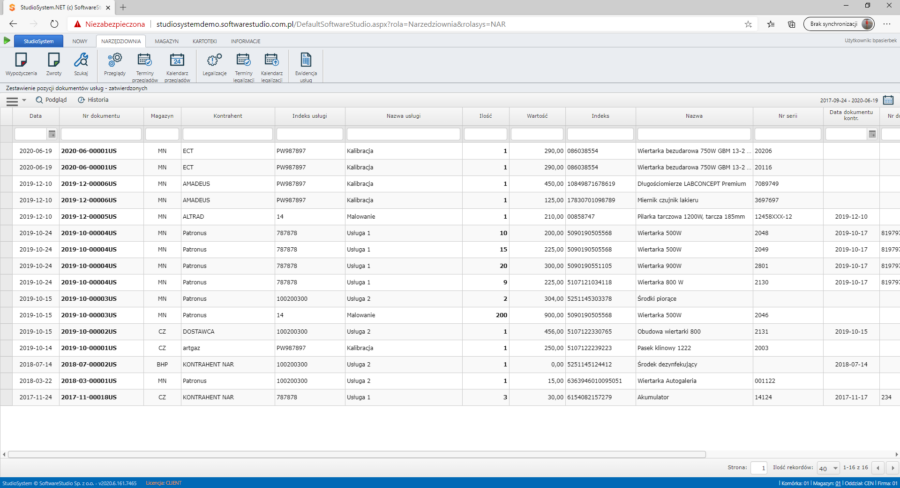This screenshot has width=900, height=488.
Task: Click the green play icon
Action: click(x=7, y=41)
